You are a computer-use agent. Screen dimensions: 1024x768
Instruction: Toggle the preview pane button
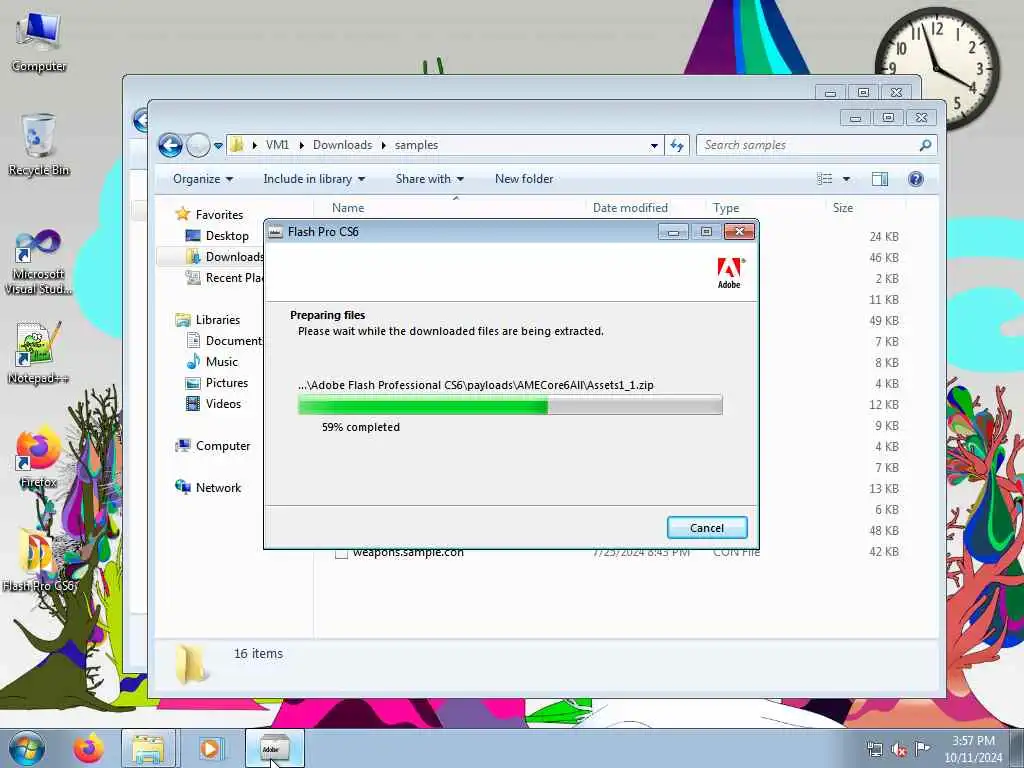[880, 179]
